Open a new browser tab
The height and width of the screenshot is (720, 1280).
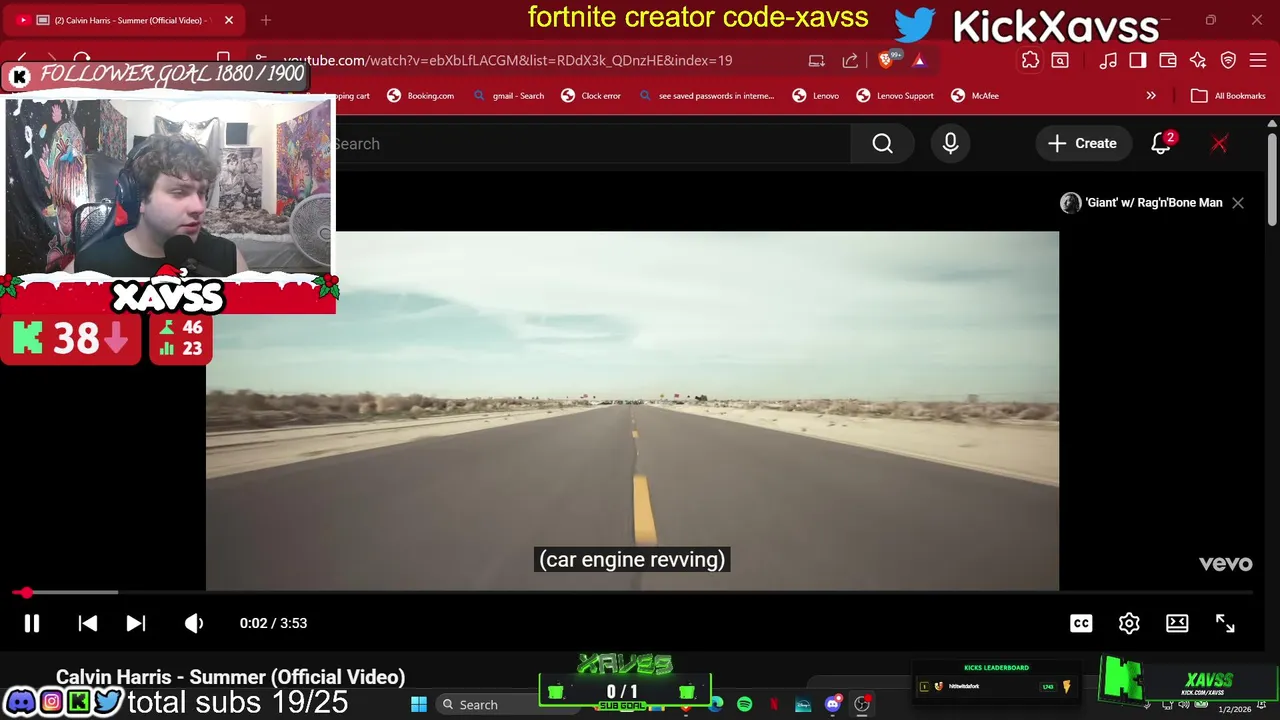266,20
